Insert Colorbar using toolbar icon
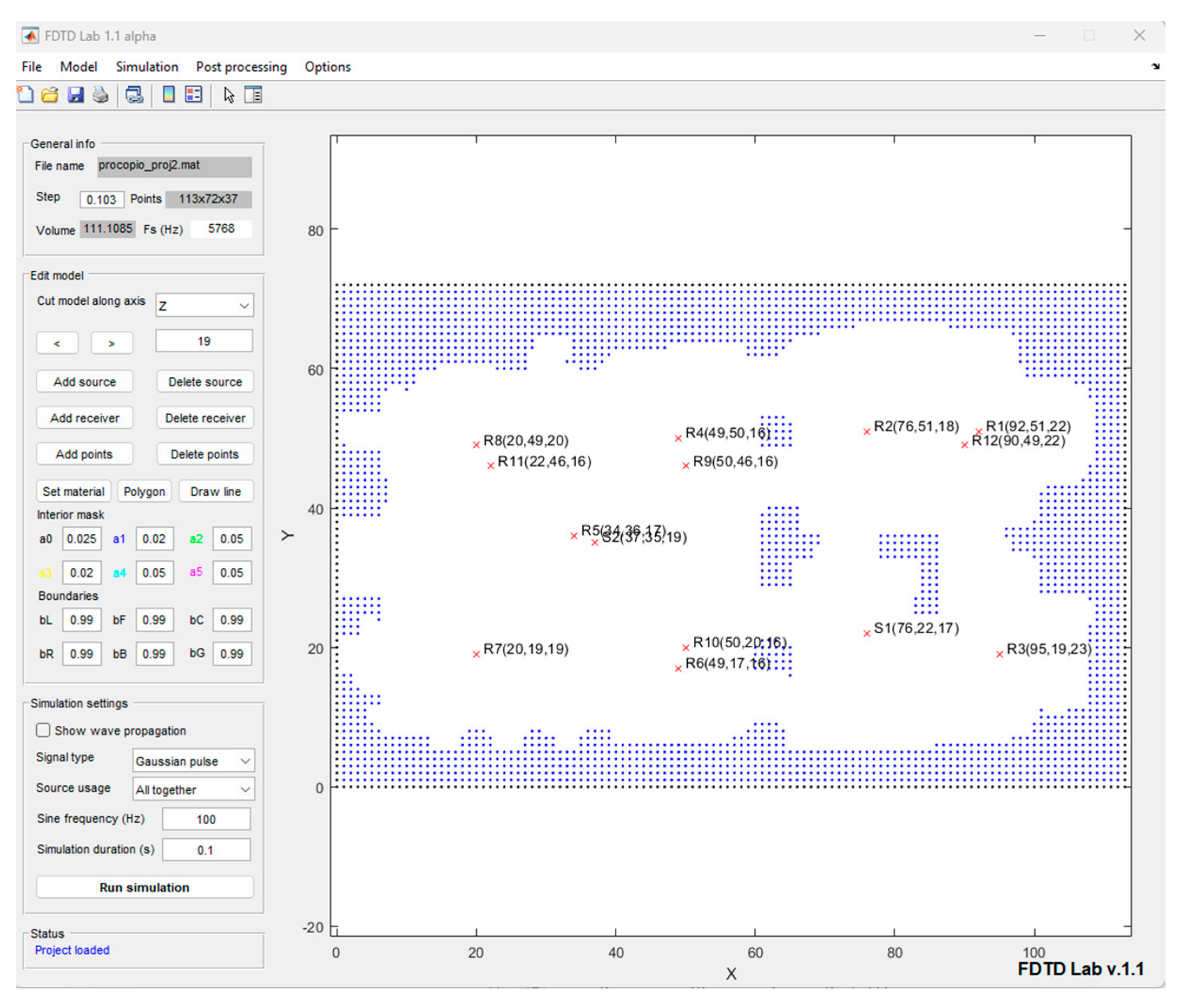Image resolution: width=1185 pixels, height=1008 pixels. click(168, 95)
